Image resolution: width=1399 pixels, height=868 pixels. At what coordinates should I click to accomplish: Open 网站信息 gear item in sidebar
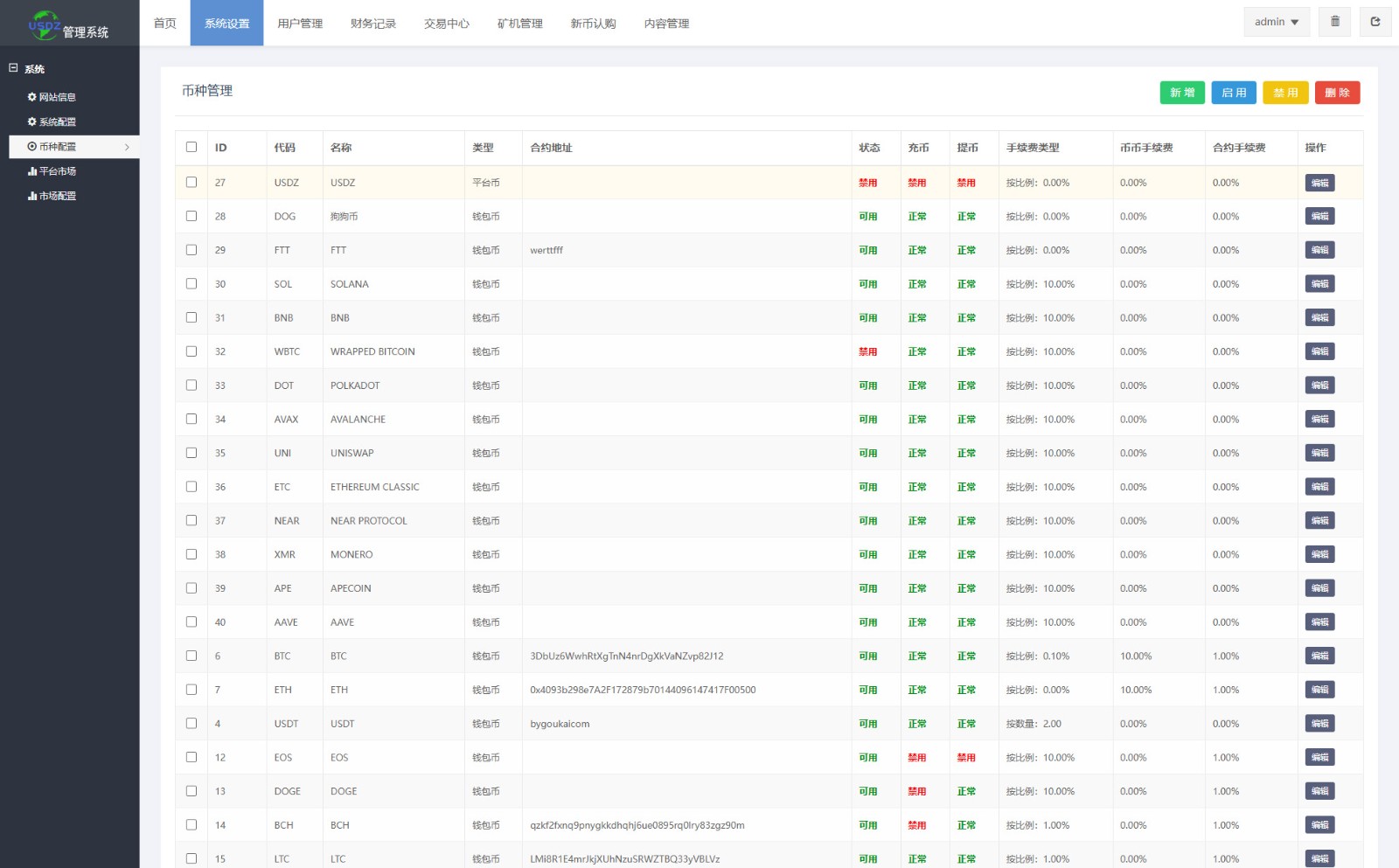pos(57,97)
